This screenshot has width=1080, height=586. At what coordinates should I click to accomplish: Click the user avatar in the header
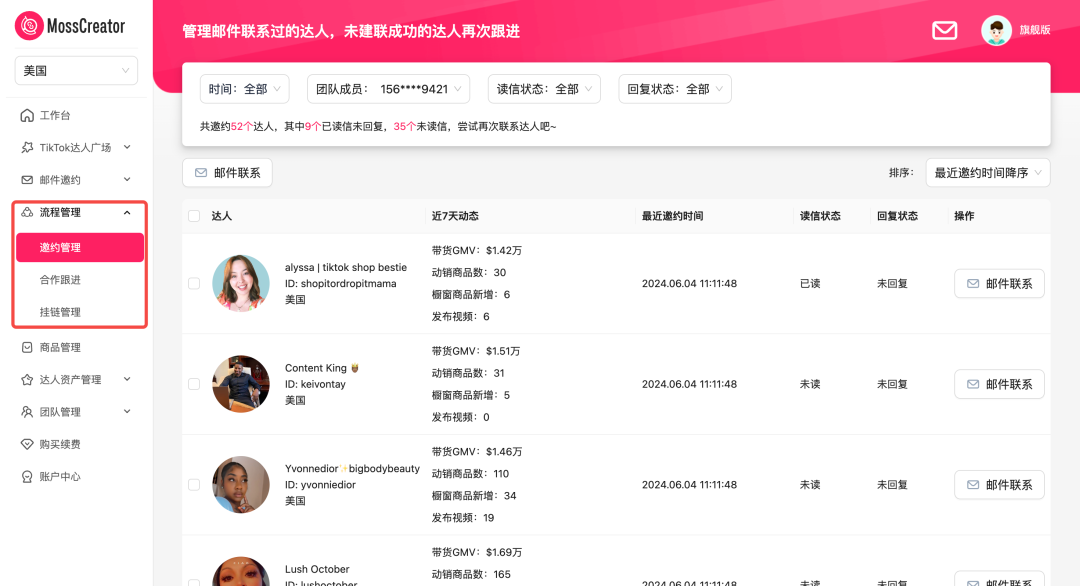[x=996, y=30]
